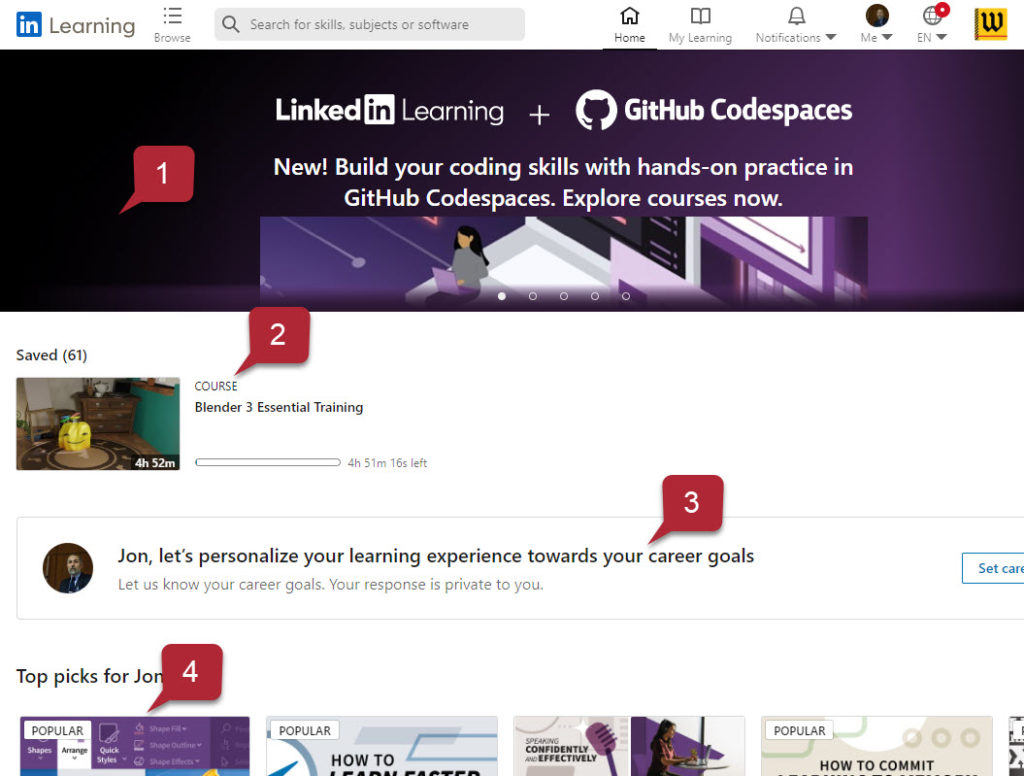Image resolution: width=1024 pixels, height=776 pixels.
Task: Click the LinkedIn Learning banner logo
Action: 389,110
